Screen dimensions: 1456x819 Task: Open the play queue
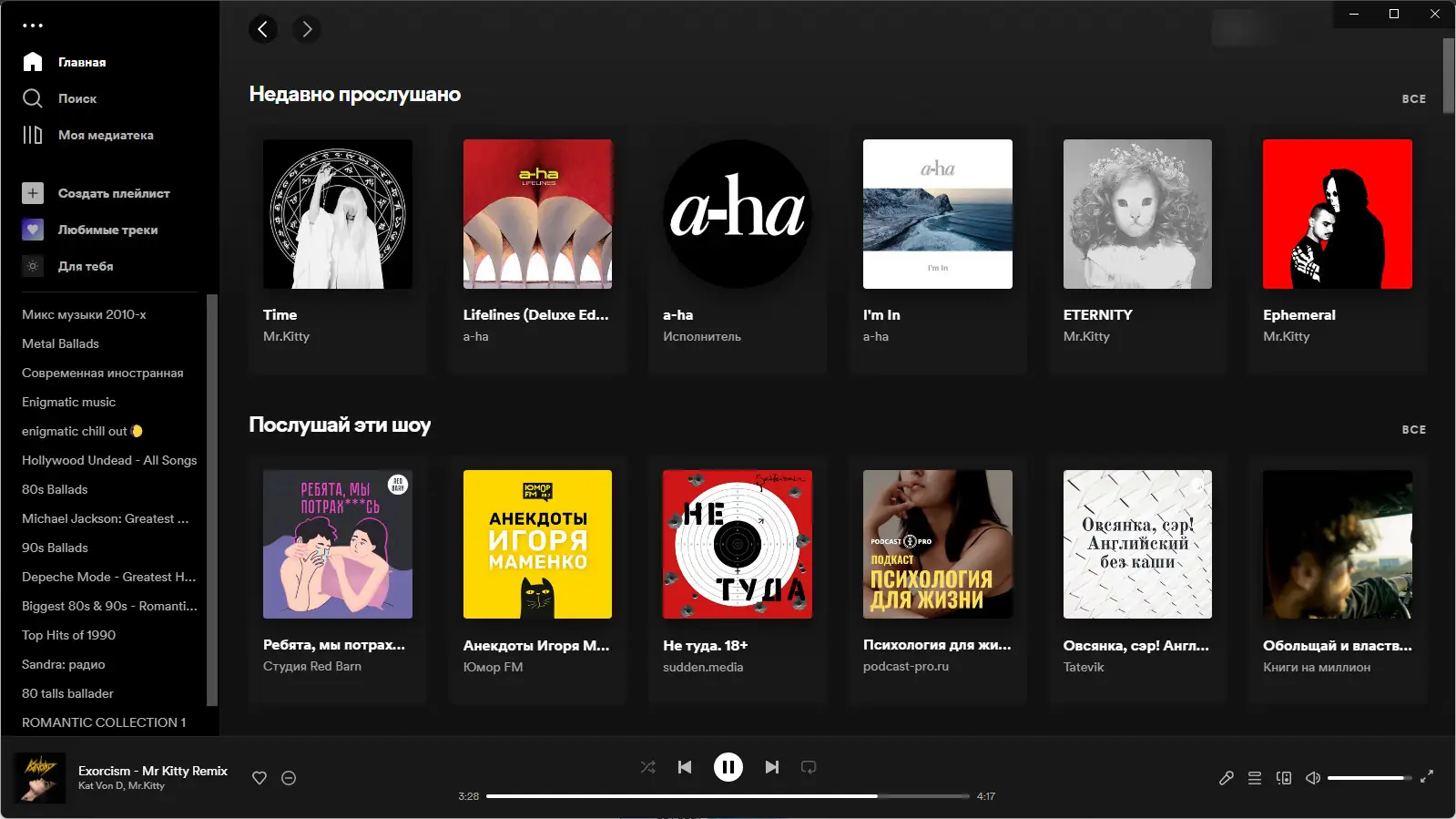1255,778
